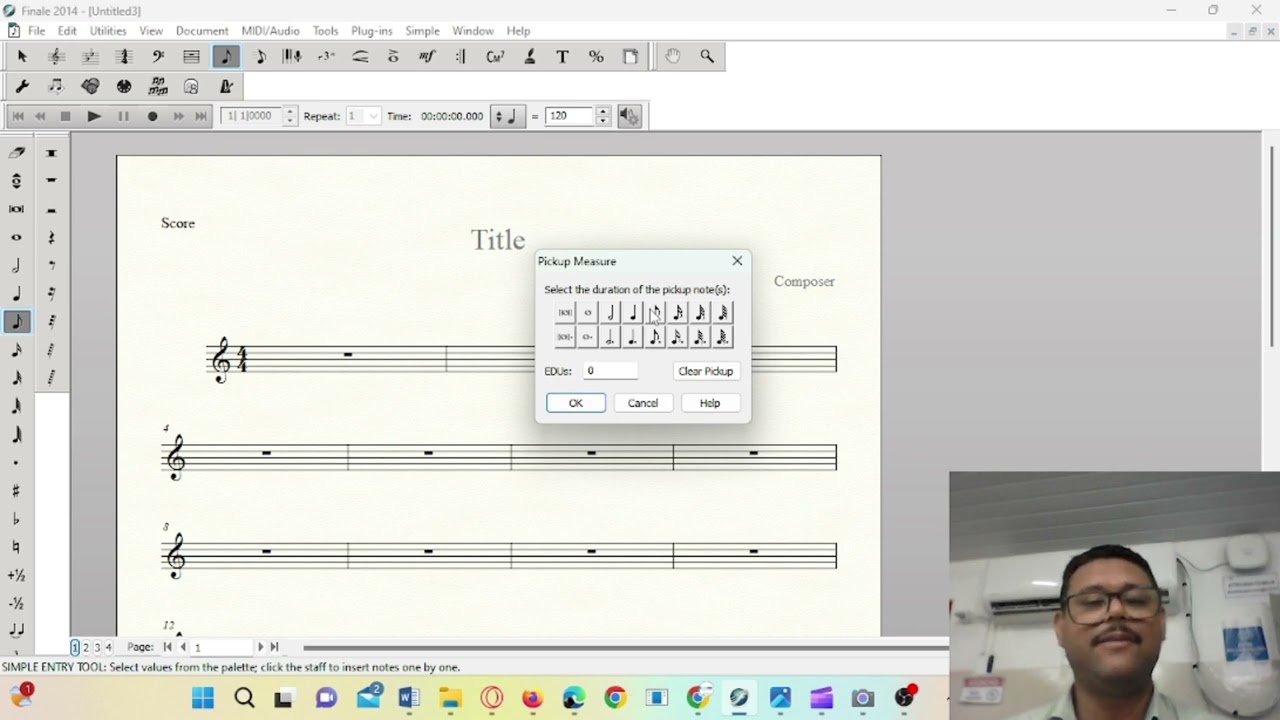Choose the sharp accidental in Simple palette
The image size is (1280, 720).
point(17,491)
